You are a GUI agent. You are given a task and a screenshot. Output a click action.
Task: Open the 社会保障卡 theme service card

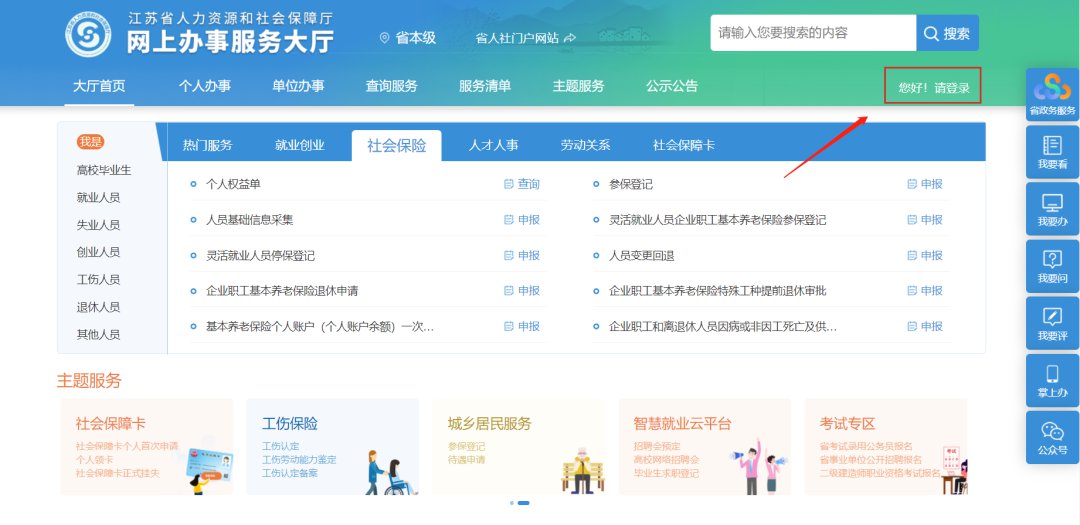tap(146, 447)
